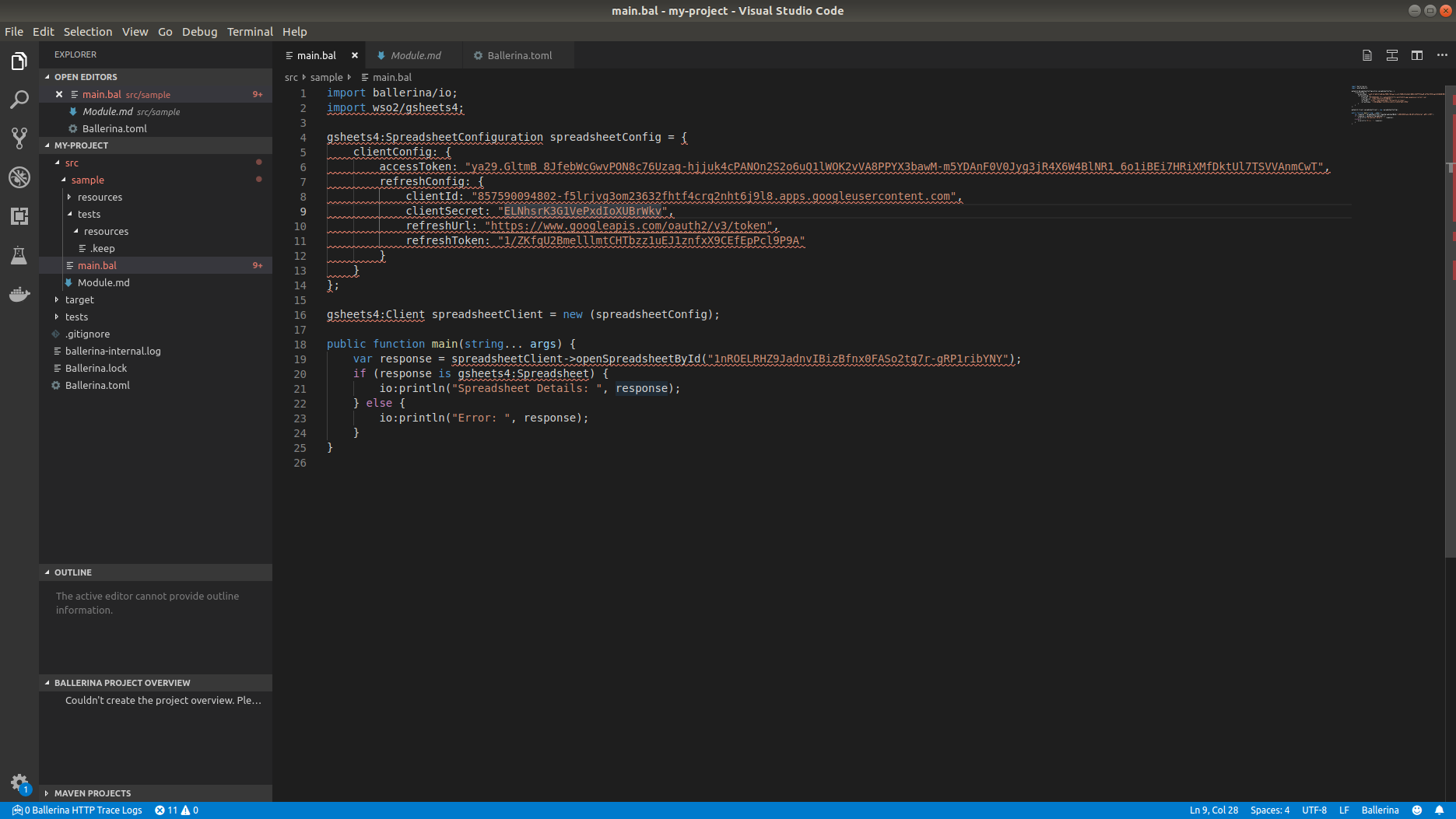Click the errors and warnings indicator in the status bar

point(177,810)
